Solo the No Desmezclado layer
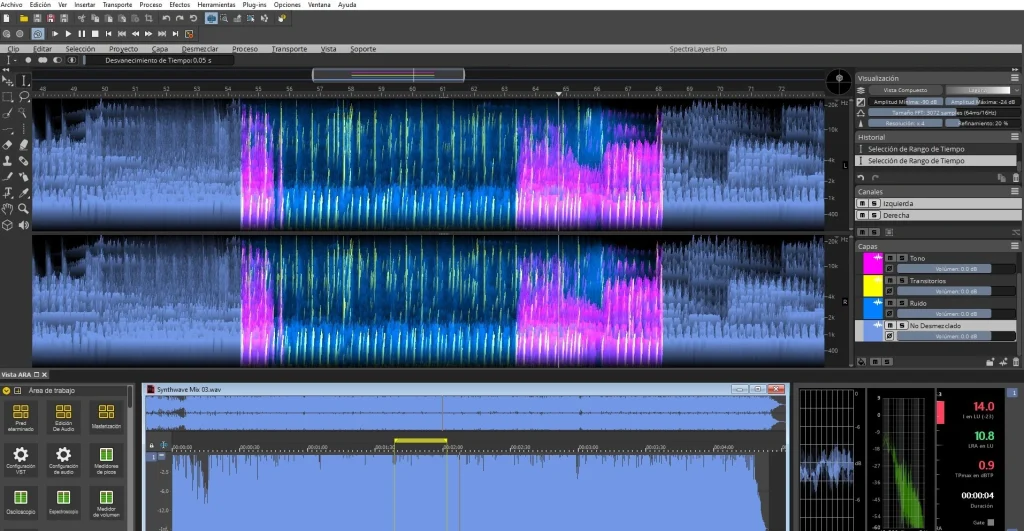Viewport: 1024px width, 531px height. coord(901,325)
